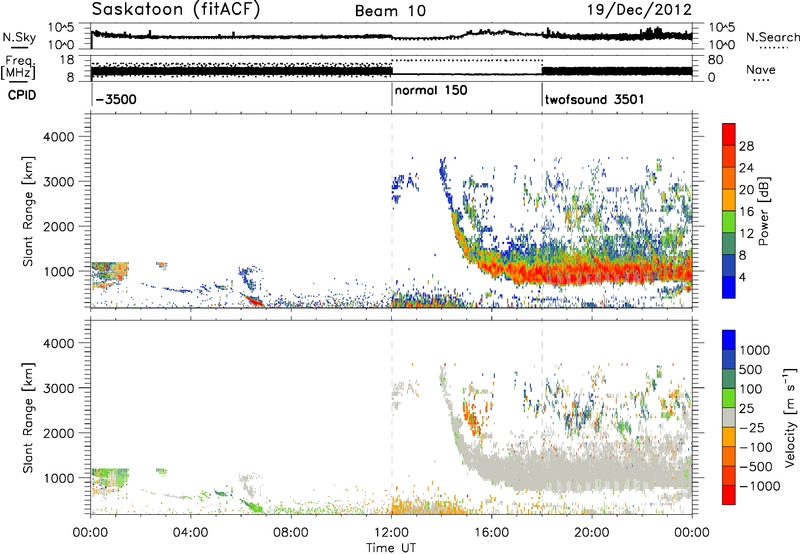Click the CPID row label
The image size is (800, 554).
coord(22,95)
